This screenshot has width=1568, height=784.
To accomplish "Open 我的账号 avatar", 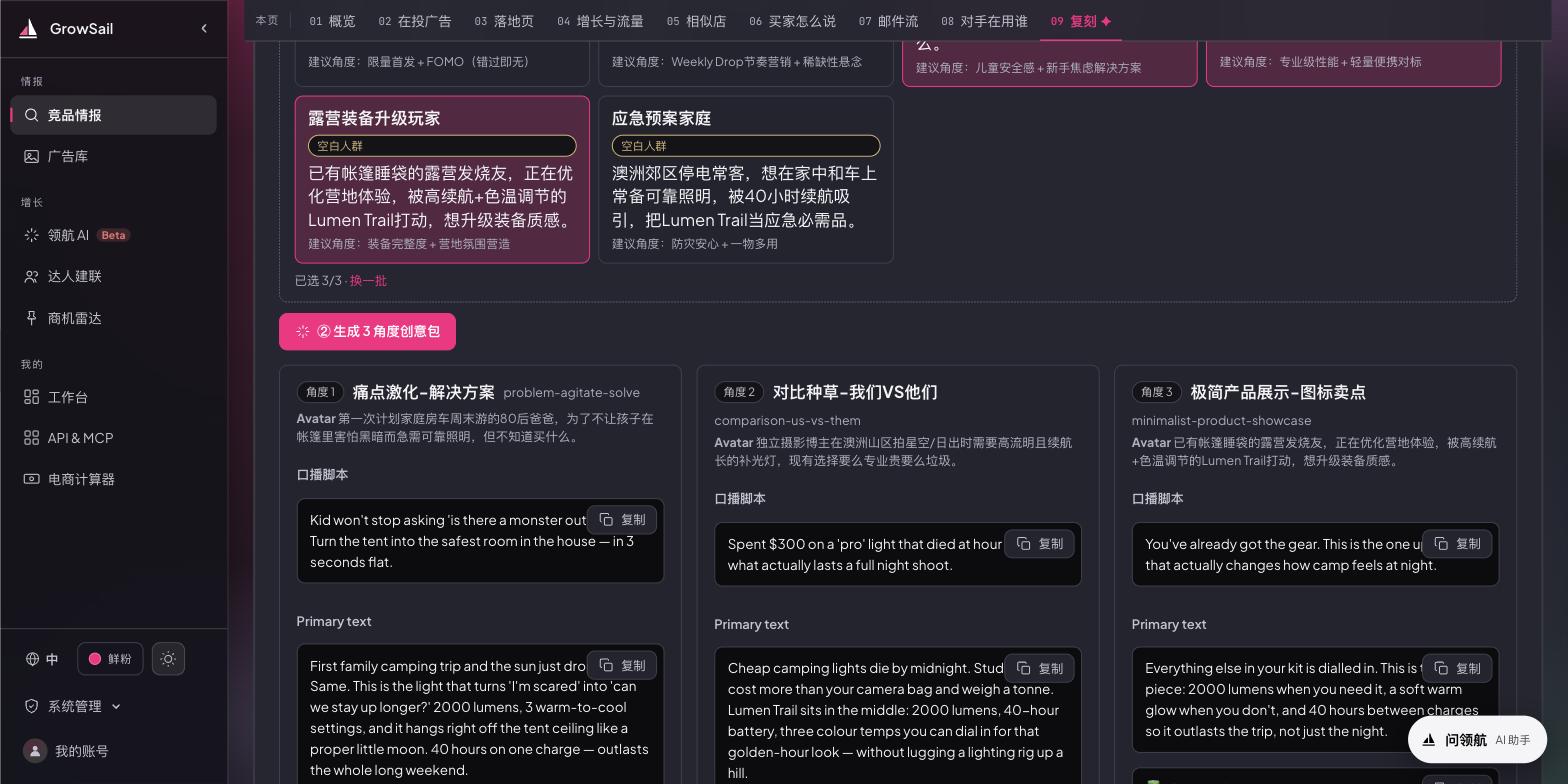I will tap(35, 751).
